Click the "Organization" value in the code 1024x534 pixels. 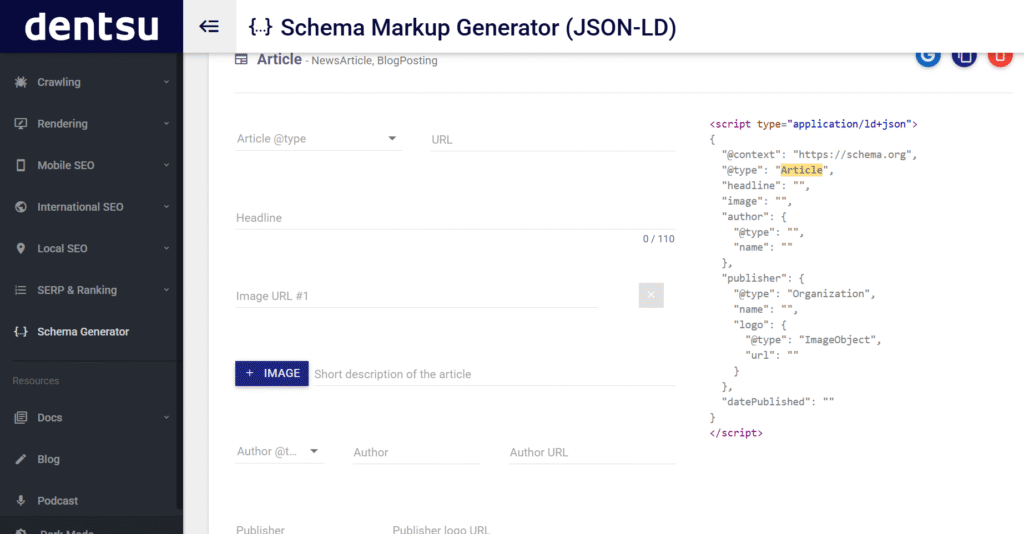pyautogui.click(x=828, y=294)
